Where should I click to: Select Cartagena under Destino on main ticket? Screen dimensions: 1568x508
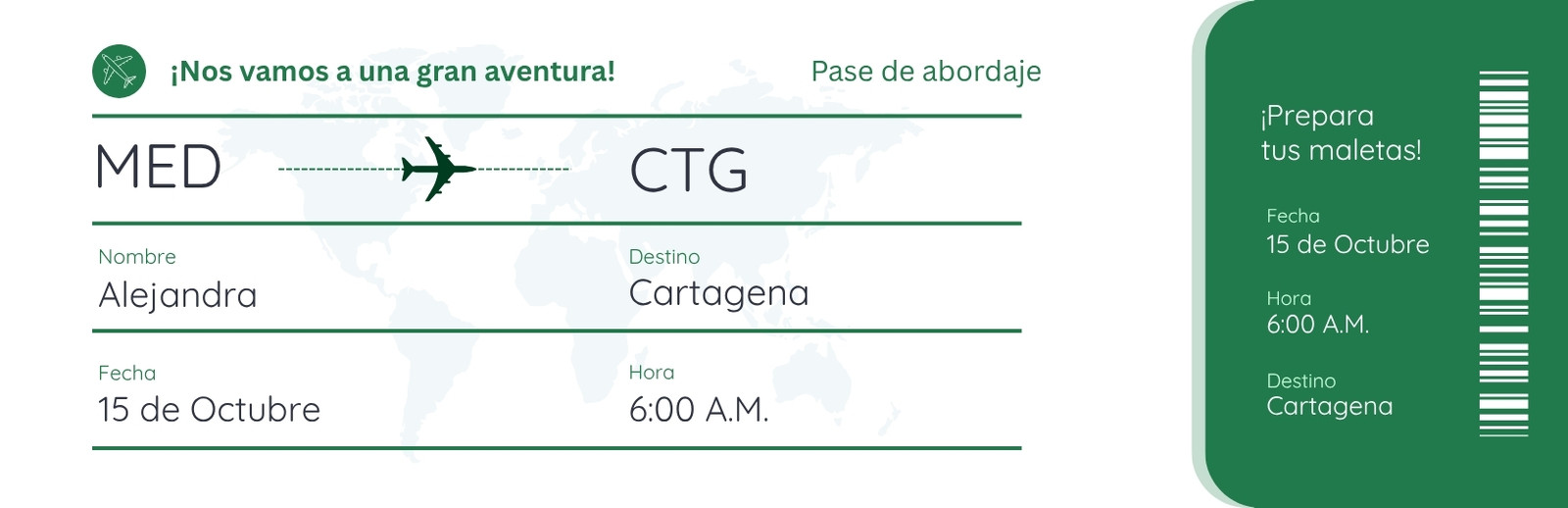coord(718,293)
